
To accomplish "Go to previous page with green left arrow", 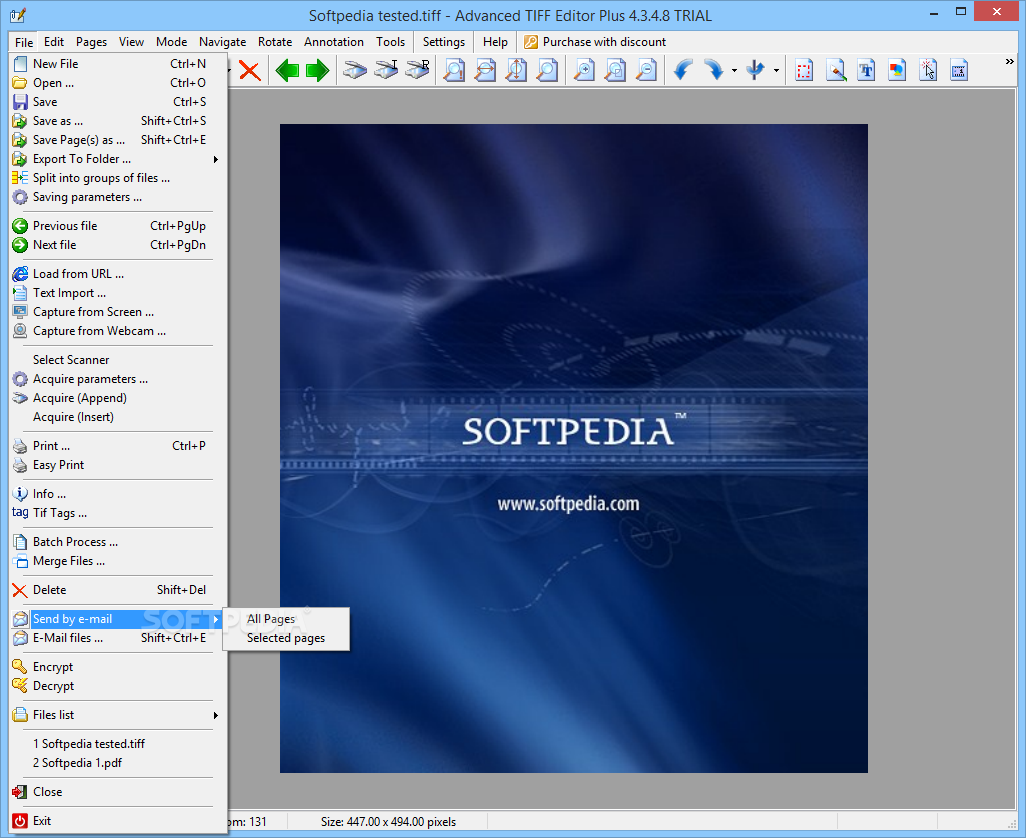I will pyautogui.click(x=287, y=70).
